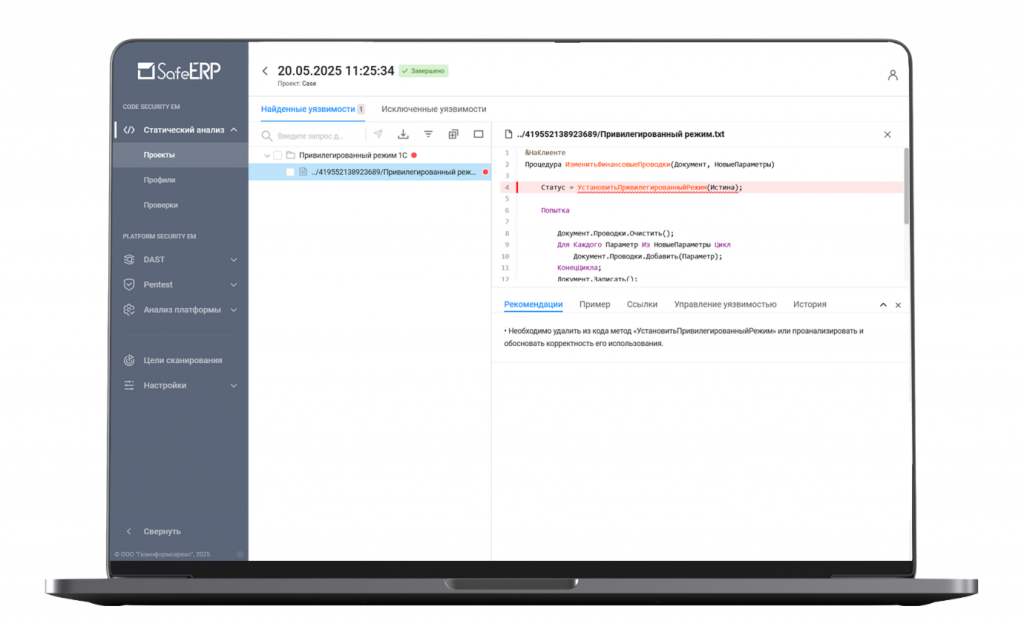Tick the checkbox for Привилегированный режим 1С folder
Image resolution: width=1024 pixels, height=629 pixels.
(x=278, y=155)
